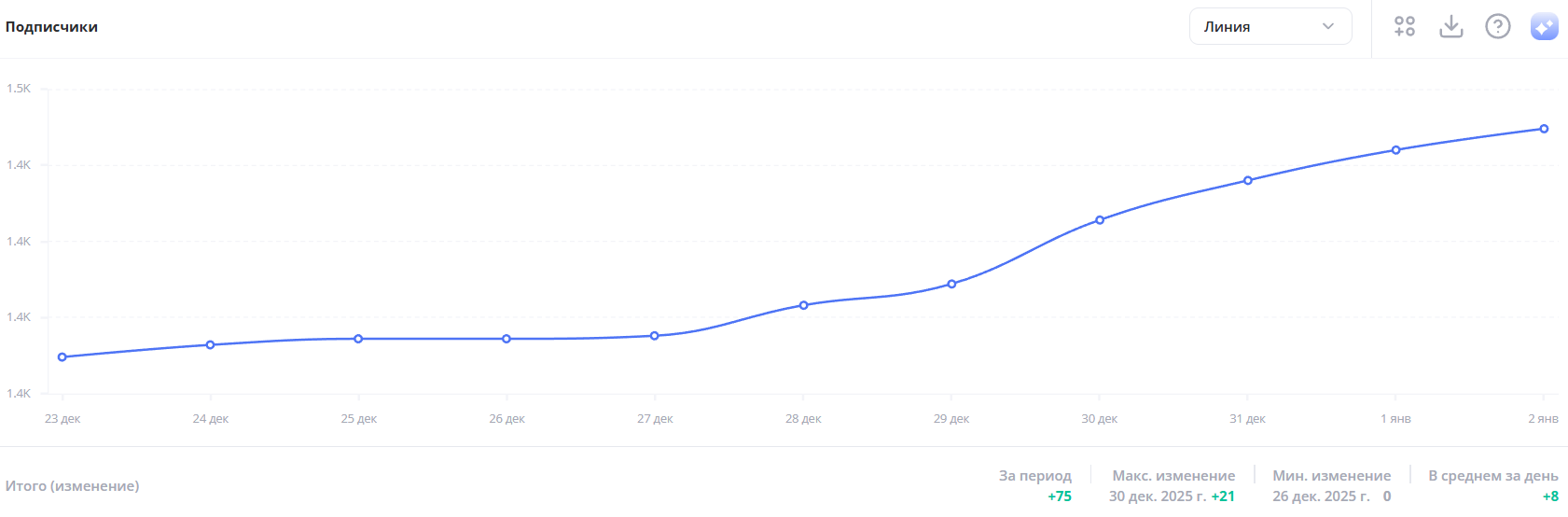Pick the 26 дек chart point
This screenshot has height=517, width=1568.
click(506, 339)
